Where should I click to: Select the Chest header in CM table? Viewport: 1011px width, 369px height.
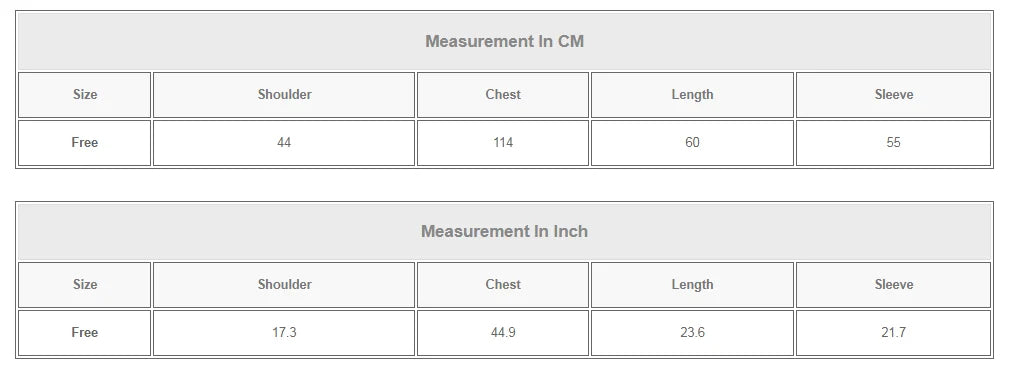pyautogui.click(x=503, y=95)
